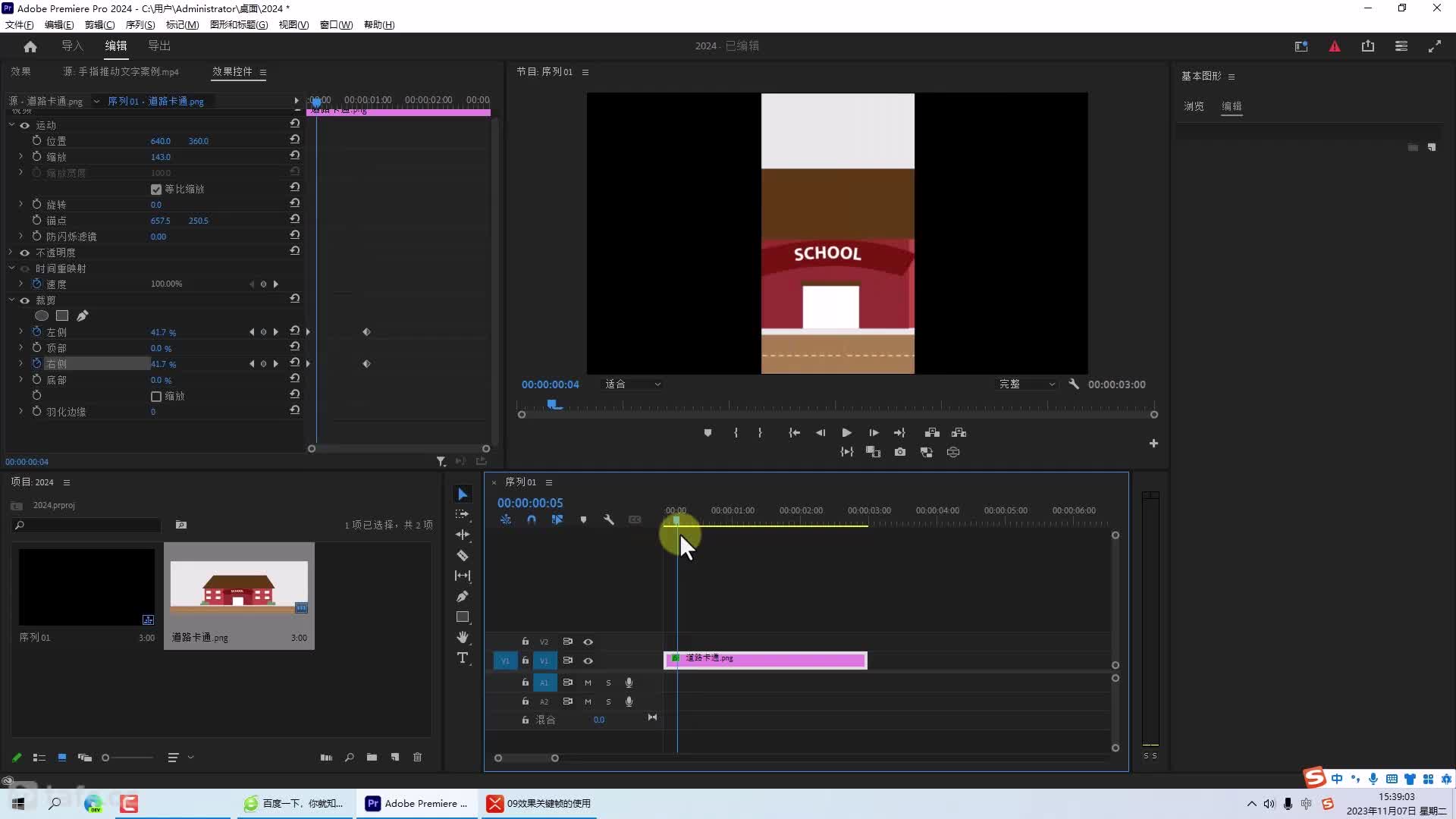Select the Rectangle tool

pyautogui.click(x=462, y=617)
